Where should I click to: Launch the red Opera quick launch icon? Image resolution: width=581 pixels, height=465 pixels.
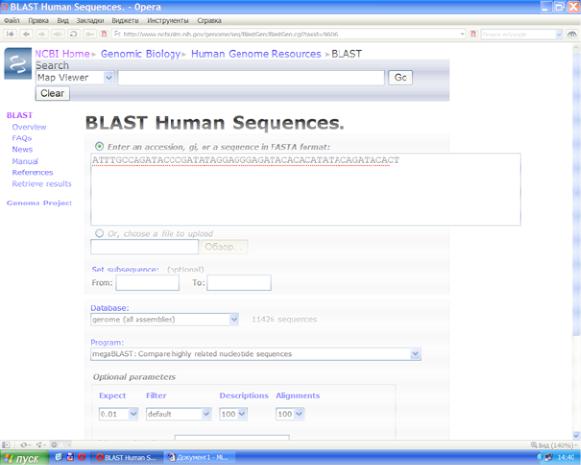[x=82, y=457]
